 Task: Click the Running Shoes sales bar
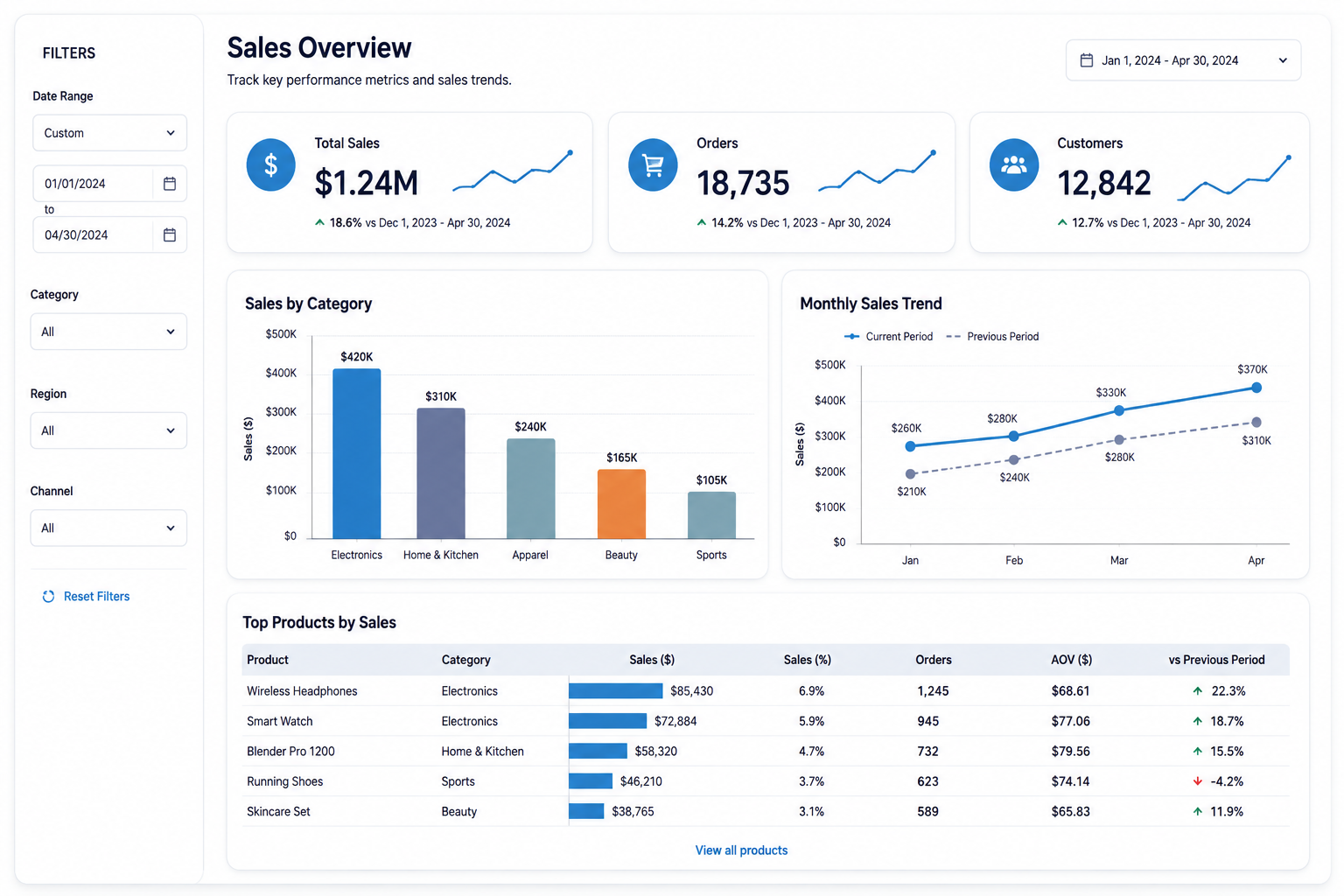click(x=591, y=781)
